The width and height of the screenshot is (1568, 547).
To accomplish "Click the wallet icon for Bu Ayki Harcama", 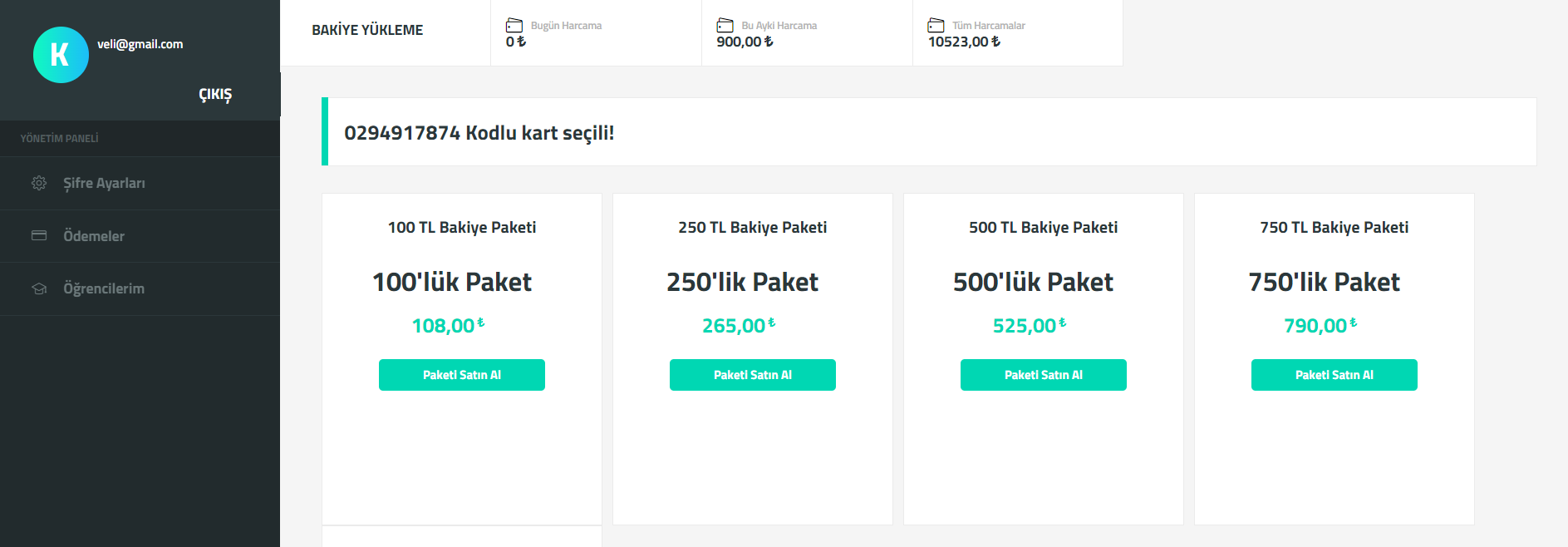I will coord(725,25).
